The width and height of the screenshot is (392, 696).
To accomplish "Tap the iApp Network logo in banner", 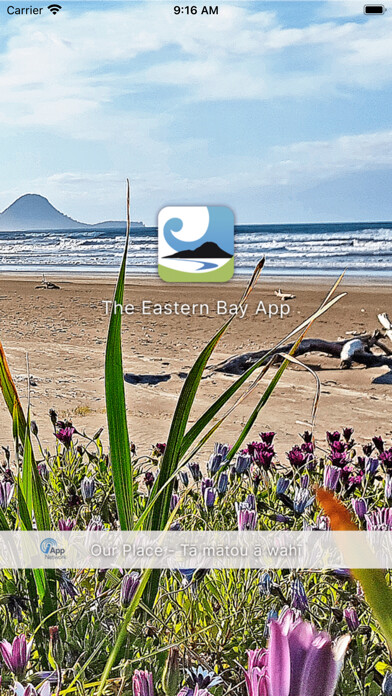I will [x=53, y=549].
